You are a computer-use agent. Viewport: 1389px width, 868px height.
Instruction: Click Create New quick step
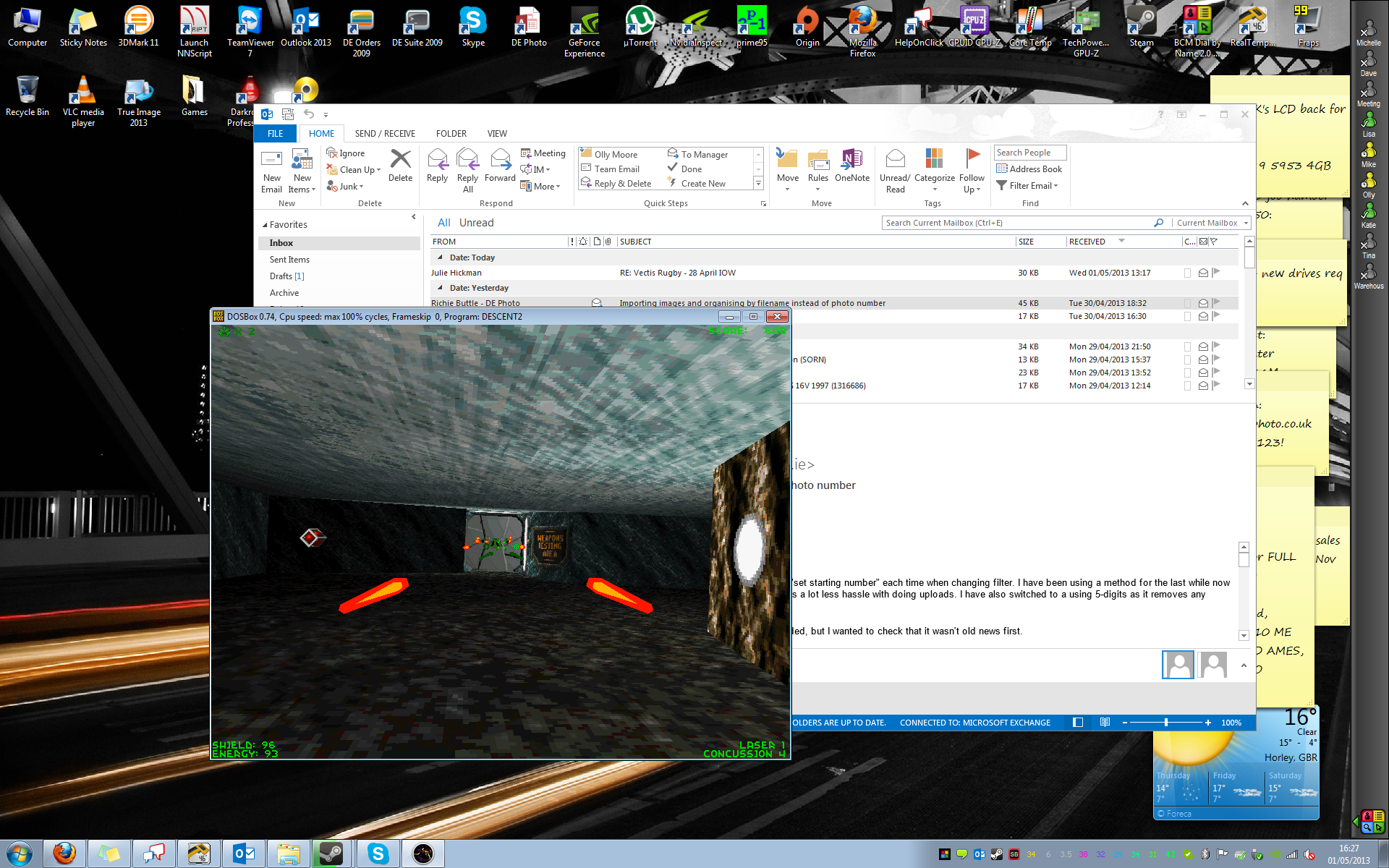696,184
